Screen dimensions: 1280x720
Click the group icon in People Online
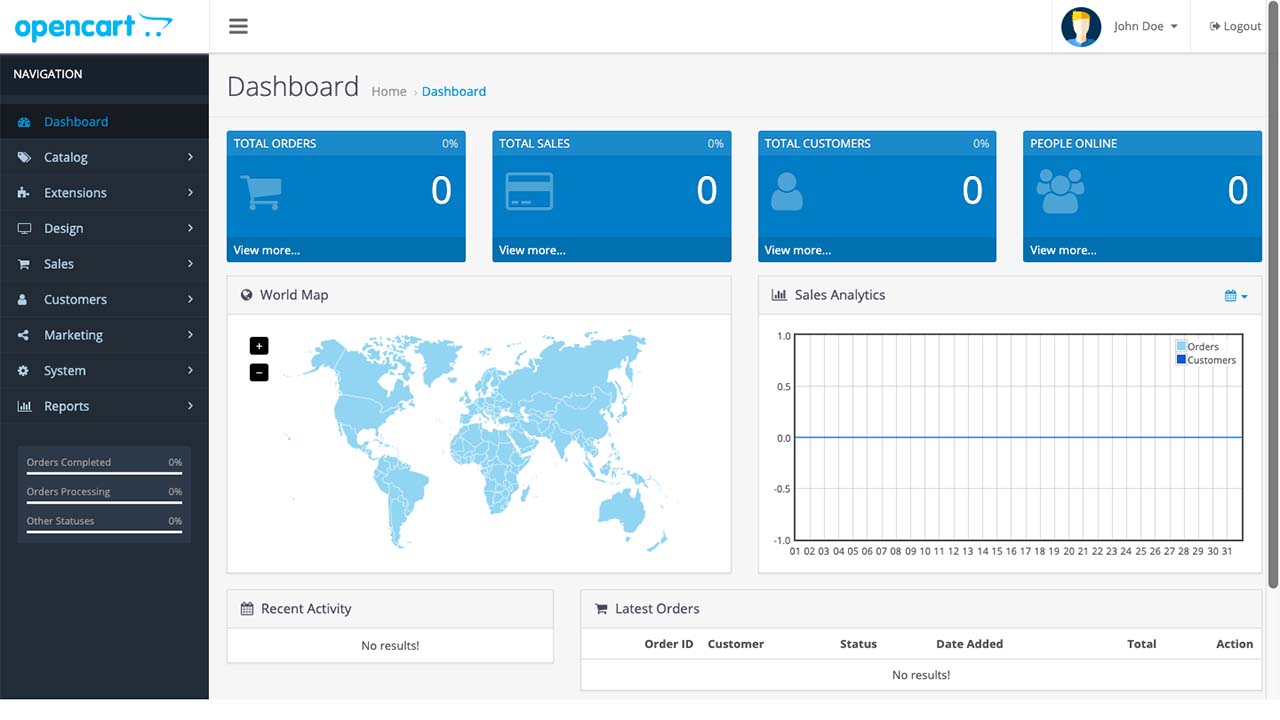(x=1061, y=190)
